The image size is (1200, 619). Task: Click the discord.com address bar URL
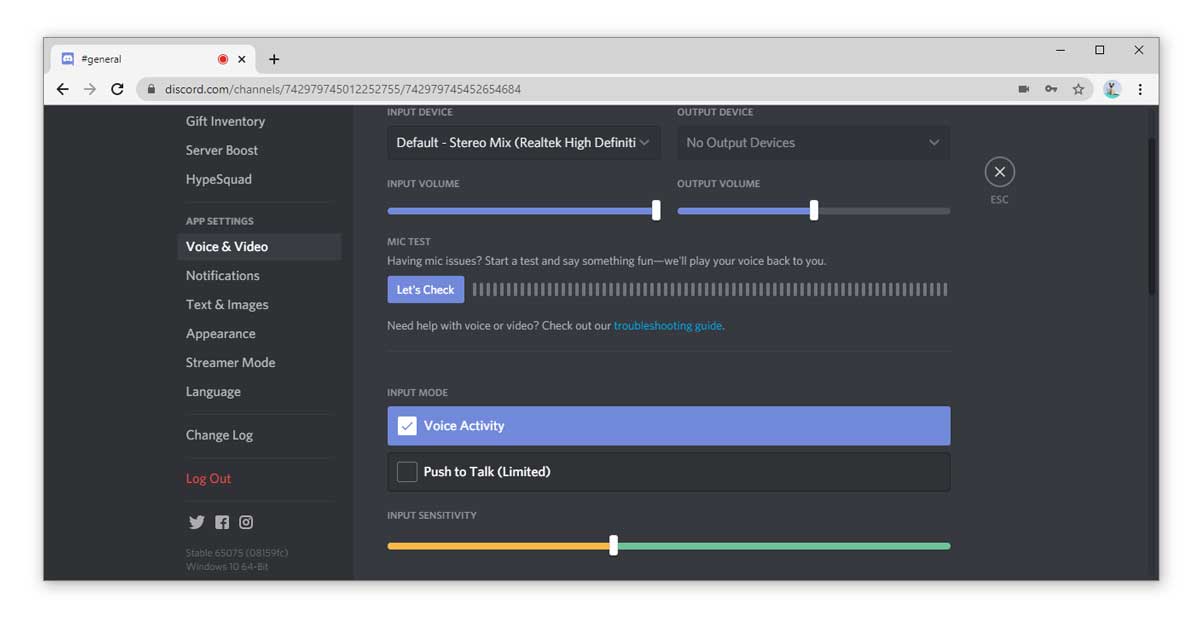coord(343,89)
